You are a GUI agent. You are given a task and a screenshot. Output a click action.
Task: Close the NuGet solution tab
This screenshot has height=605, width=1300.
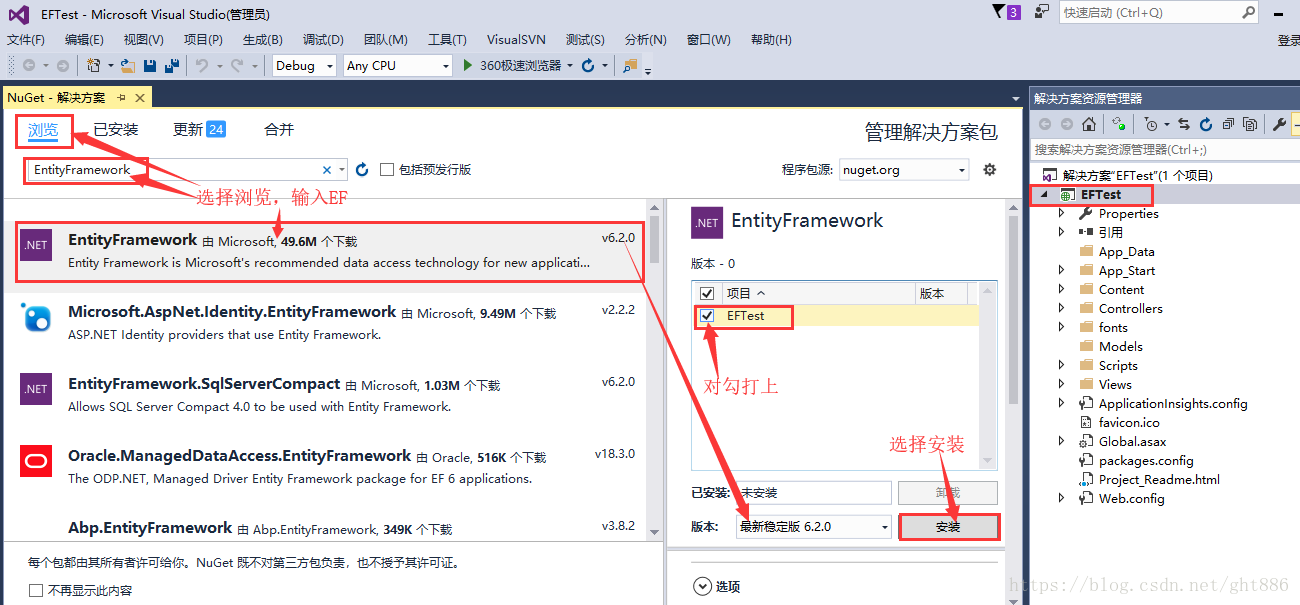click(x=140, y=97)
